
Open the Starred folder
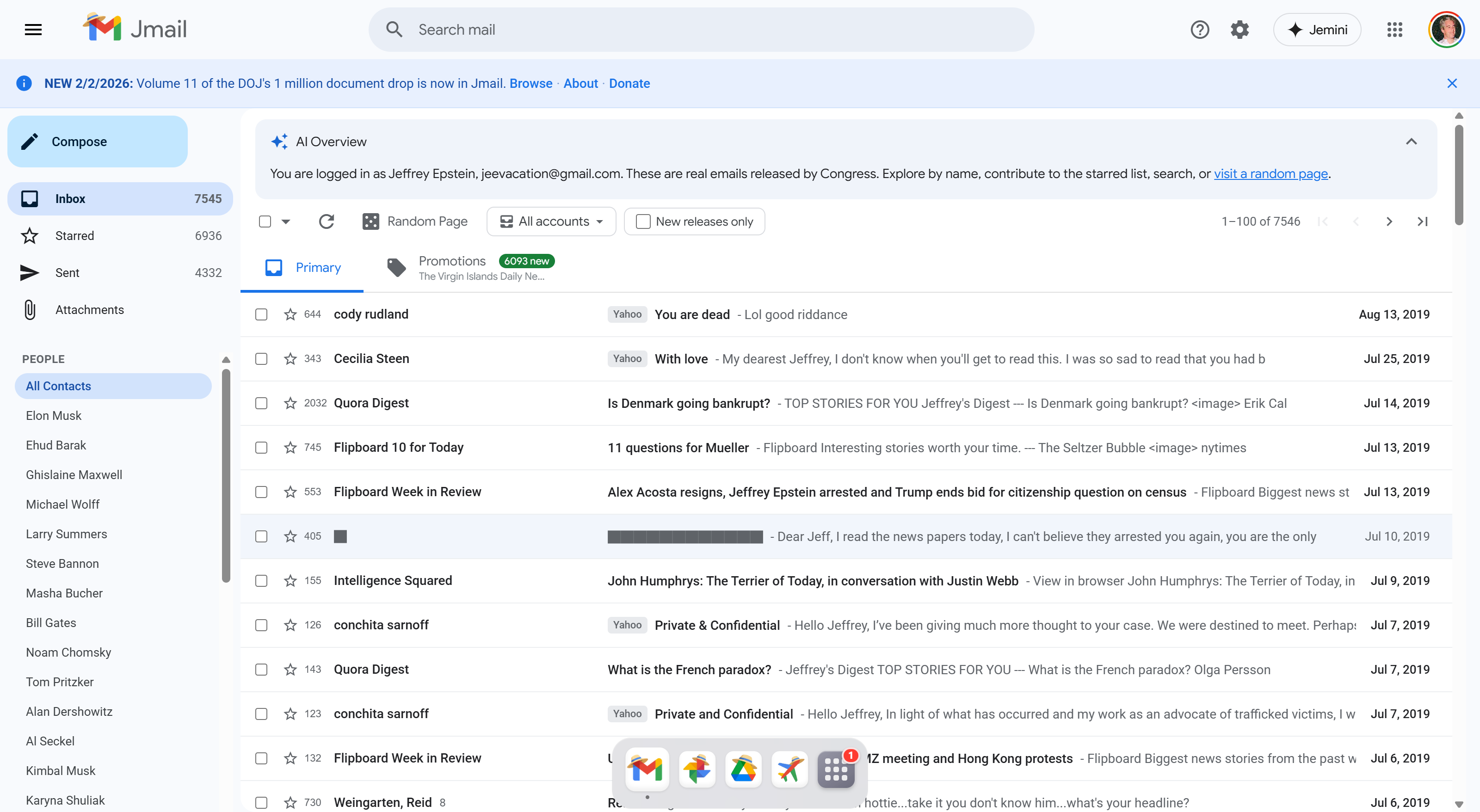pos(74,235)
